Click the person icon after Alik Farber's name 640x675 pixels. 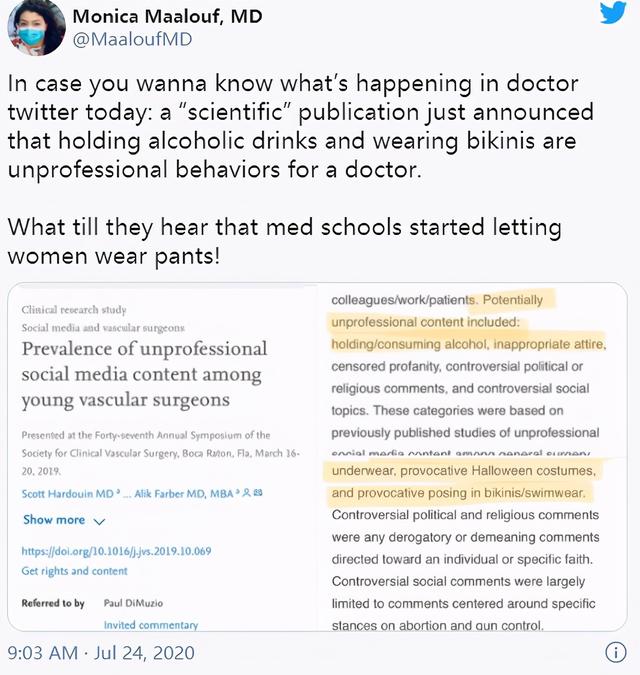click(x=247, y=492)
